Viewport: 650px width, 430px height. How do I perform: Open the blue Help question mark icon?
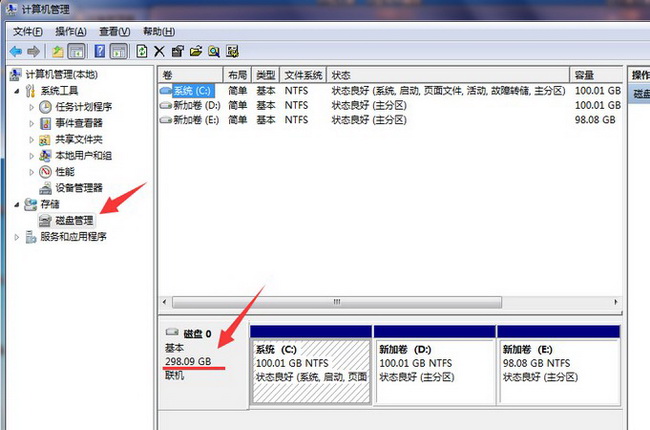[99, 51]
